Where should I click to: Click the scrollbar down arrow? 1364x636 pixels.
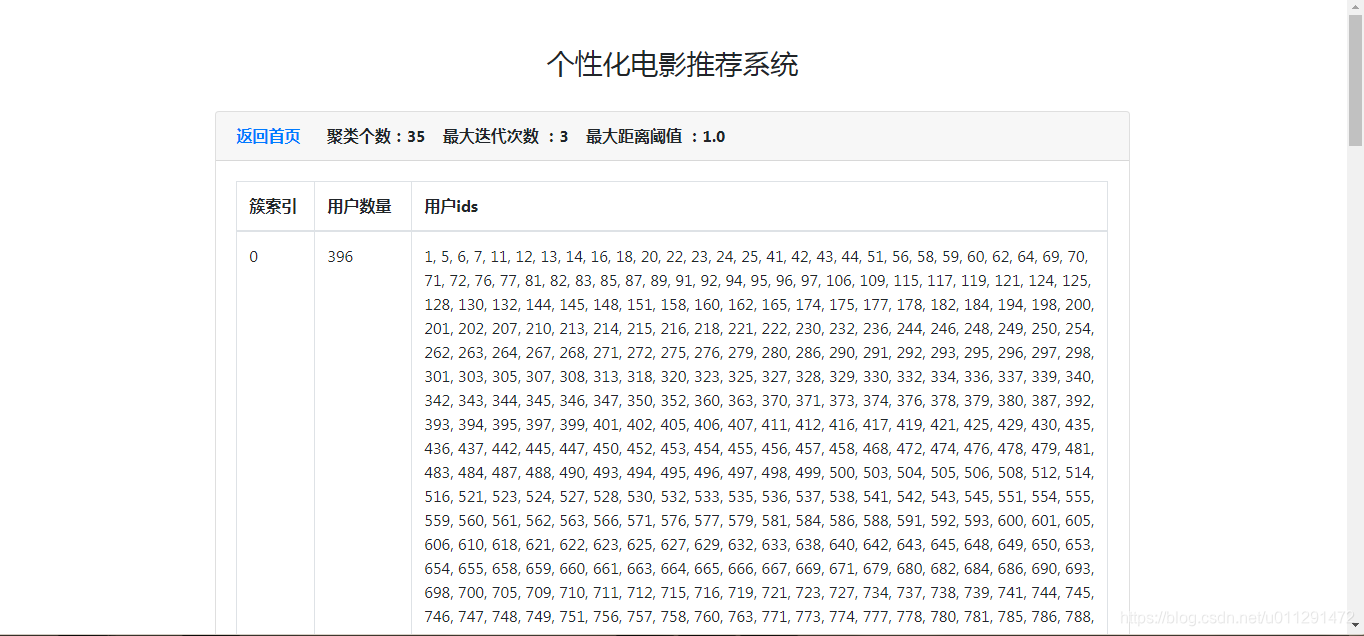click(x=1357, y=627)
